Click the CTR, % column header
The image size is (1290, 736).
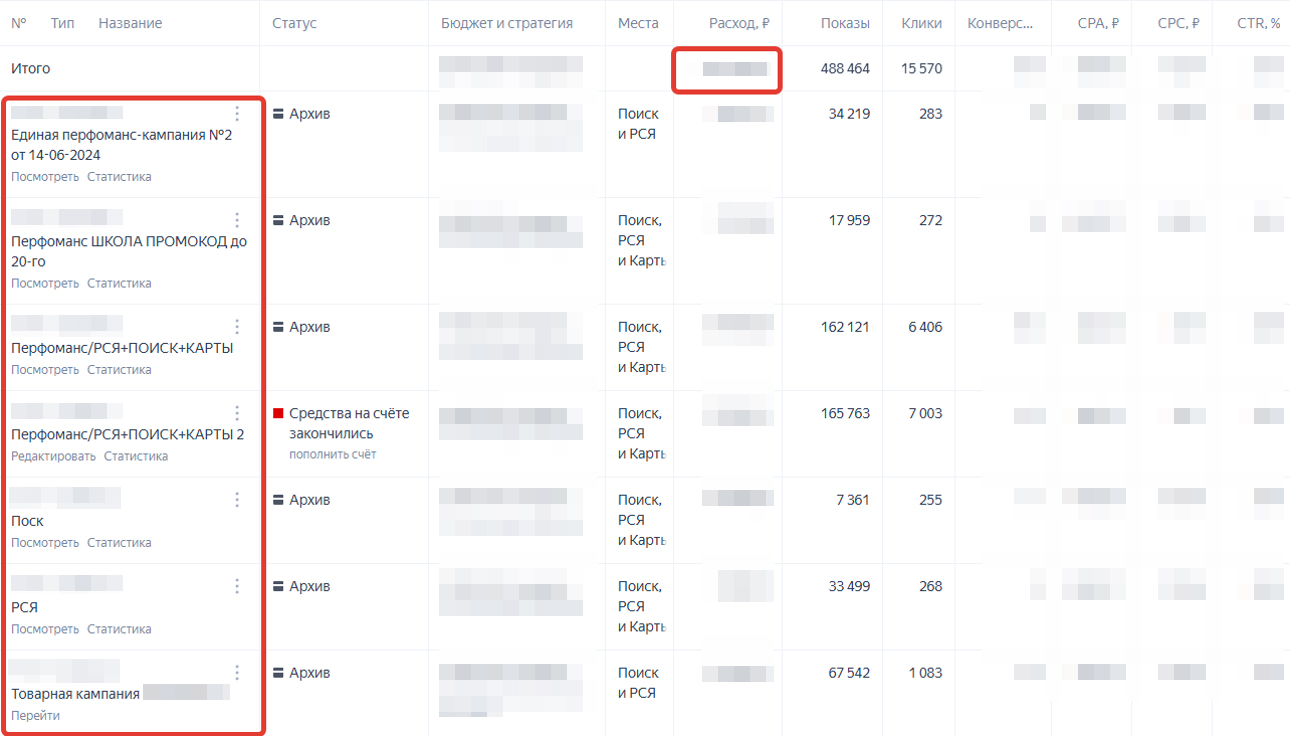point(1258,23)
